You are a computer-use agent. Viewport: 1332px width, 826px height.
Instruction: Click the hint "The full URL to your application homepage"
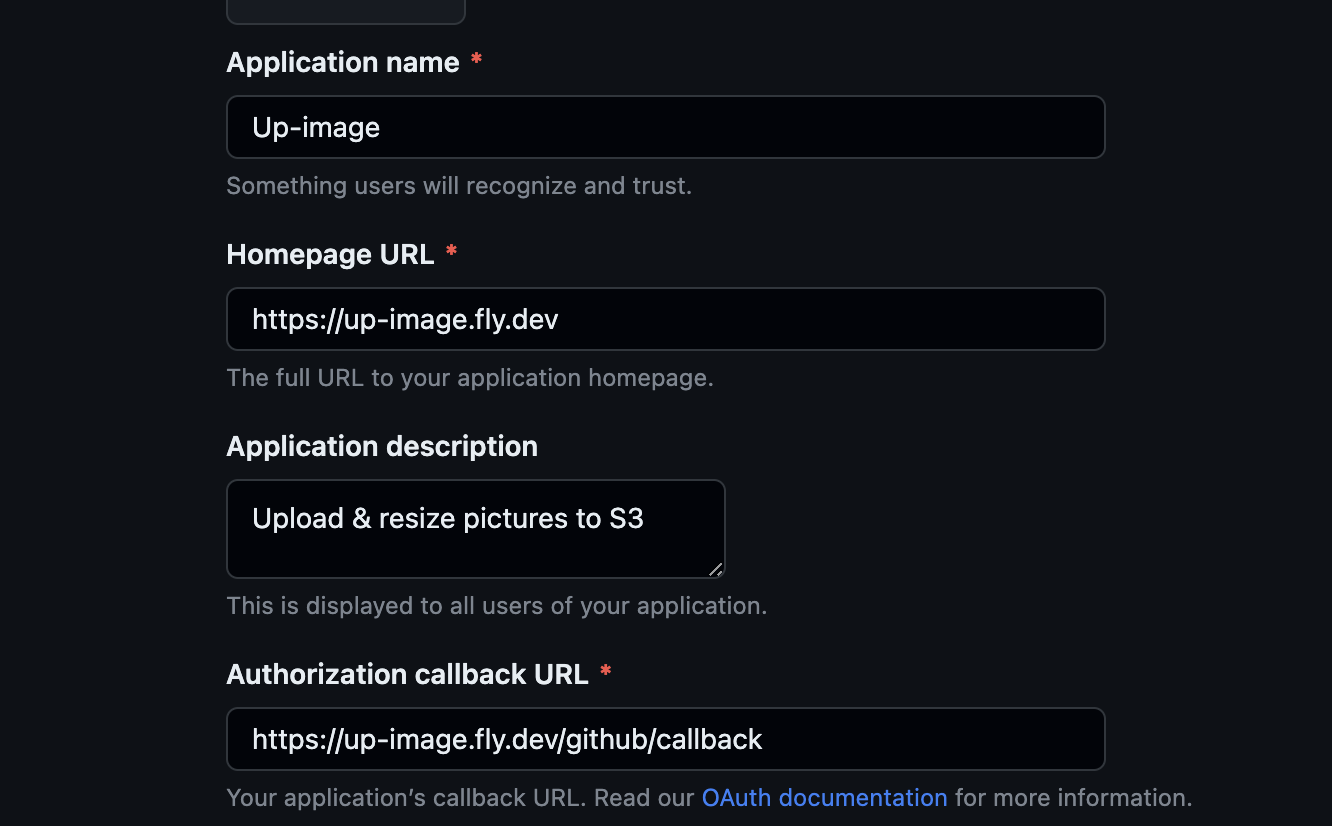coord(470,377)
